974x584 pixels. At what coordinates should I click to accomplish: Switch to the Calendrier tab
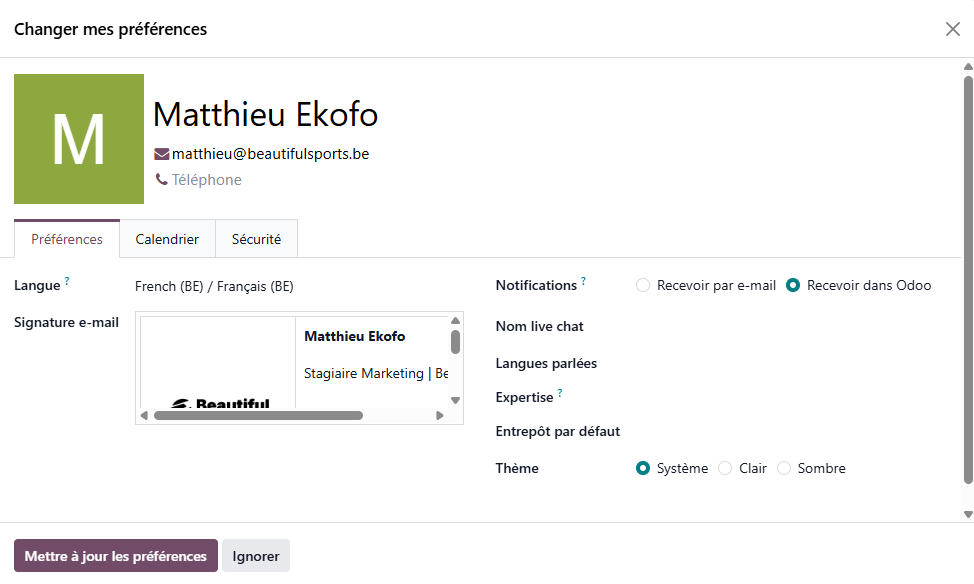pyautogui.click(x=167, y=239)
